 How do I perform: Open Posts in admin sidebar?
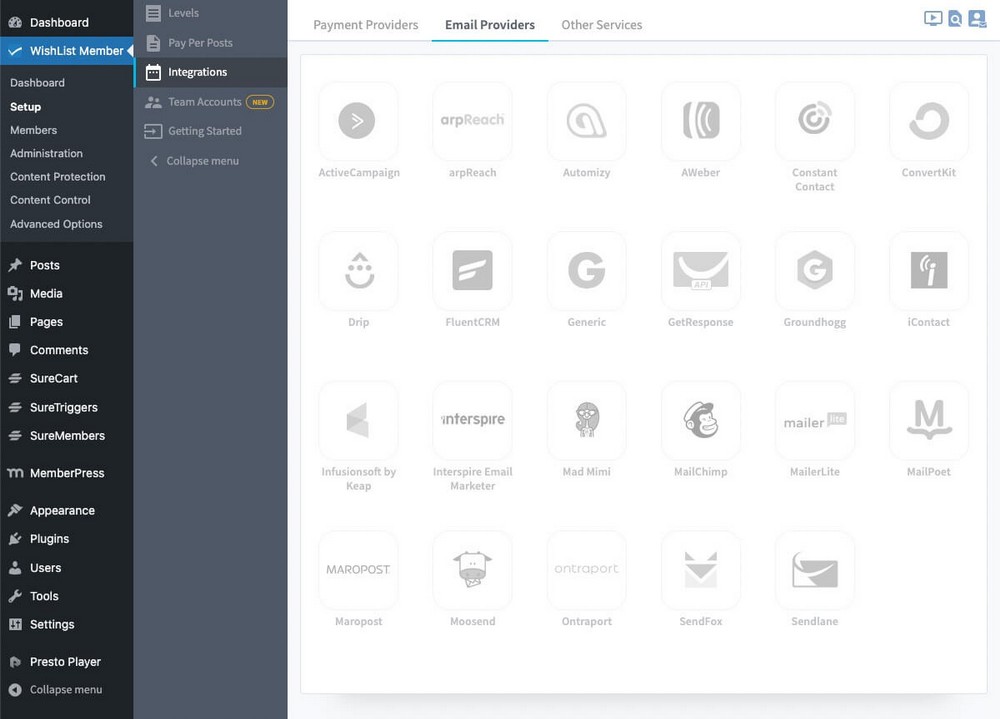click(x=66, y=265)
